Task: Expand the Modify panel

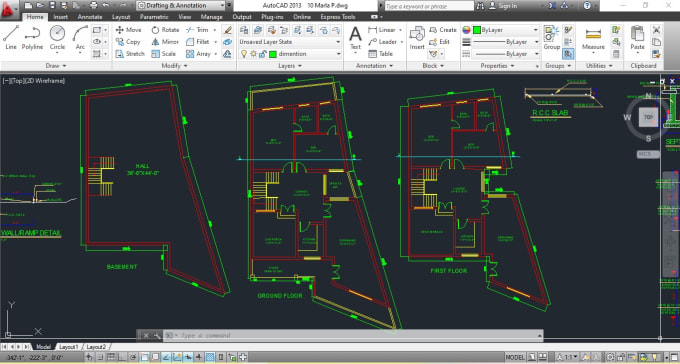Action: (x=174, y=66)
